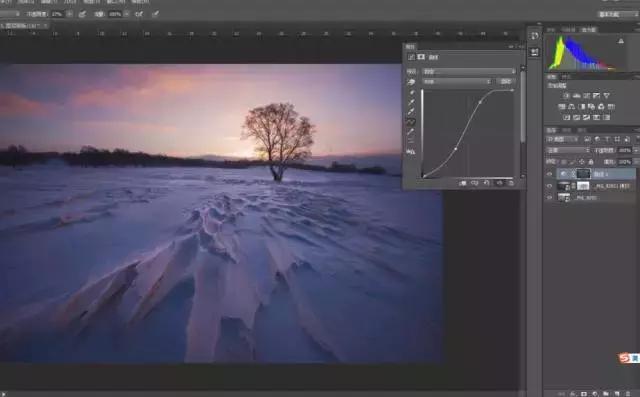Image resolution: width=640 pixels, height=397 pixels.
Task: Select the draw-curve pencil icon
Action: point(411,131)
